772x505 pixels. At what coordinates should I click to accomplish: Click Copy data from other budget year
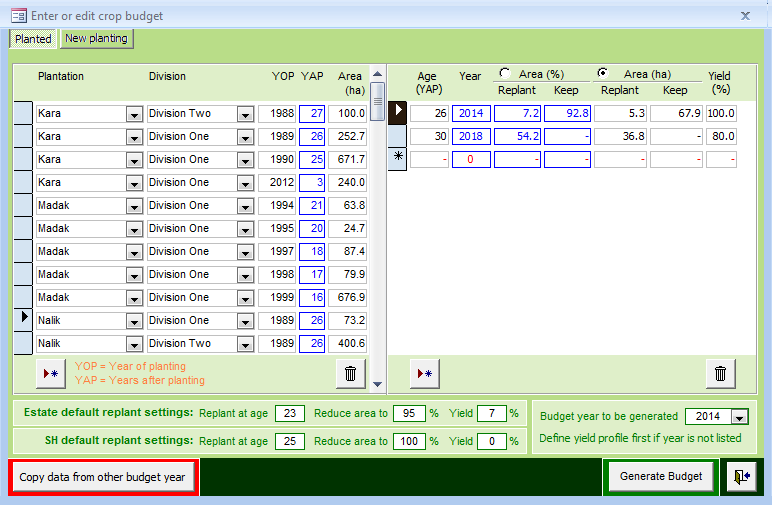pyautogui.click(x=102, y=477)
